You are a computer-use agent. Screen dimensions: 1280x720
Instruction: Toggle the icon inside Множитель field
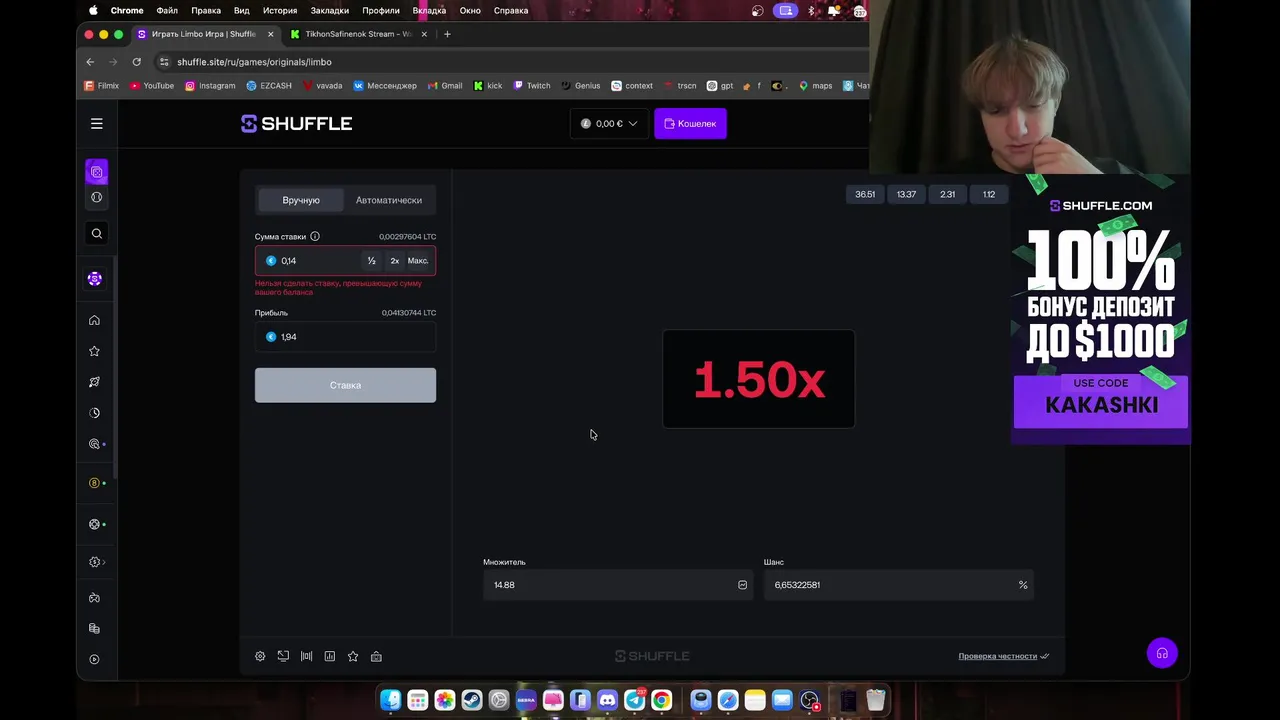tap(742, 585)
